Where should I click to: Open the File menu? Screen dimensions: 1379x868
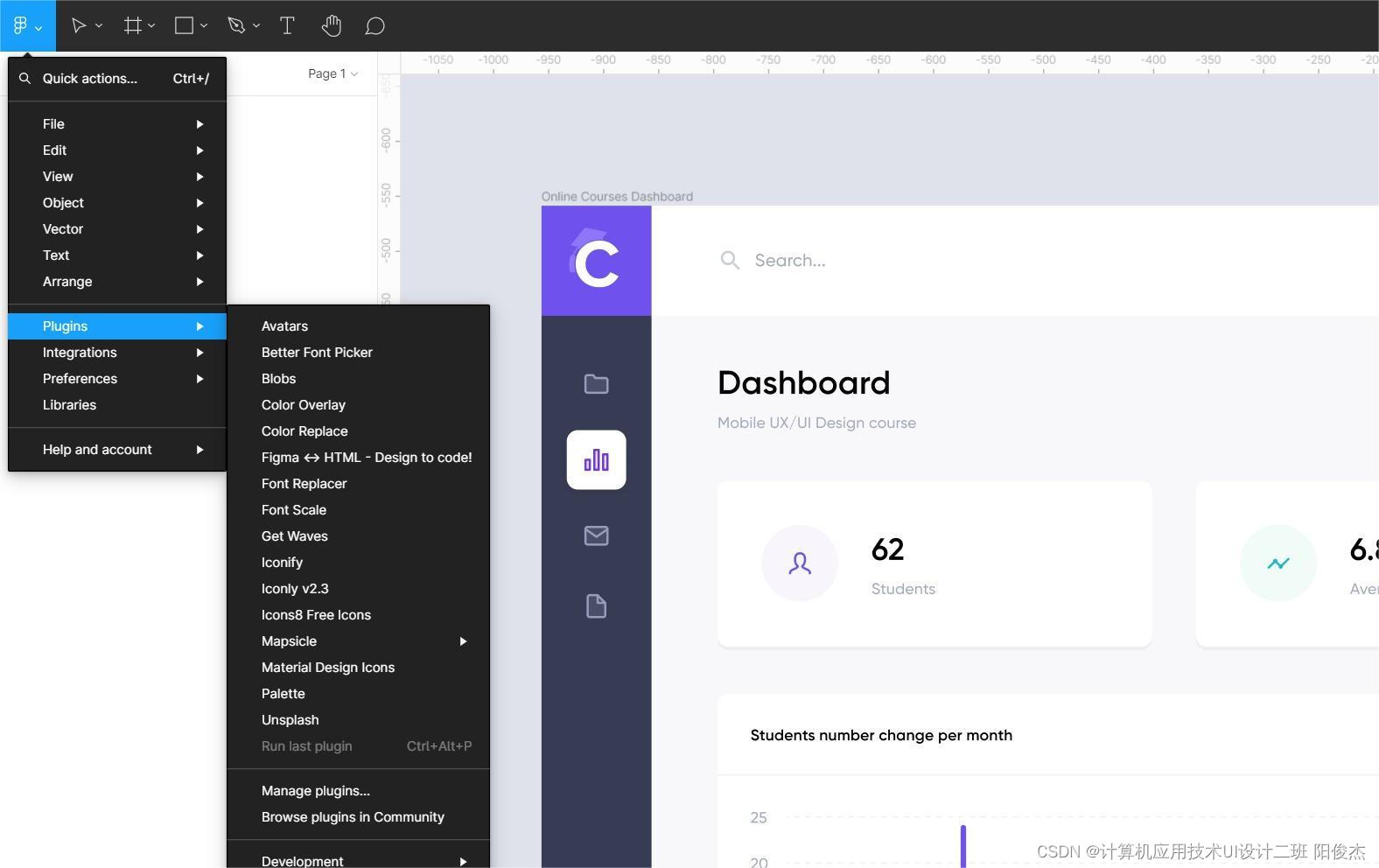click(x=117, y=124)
